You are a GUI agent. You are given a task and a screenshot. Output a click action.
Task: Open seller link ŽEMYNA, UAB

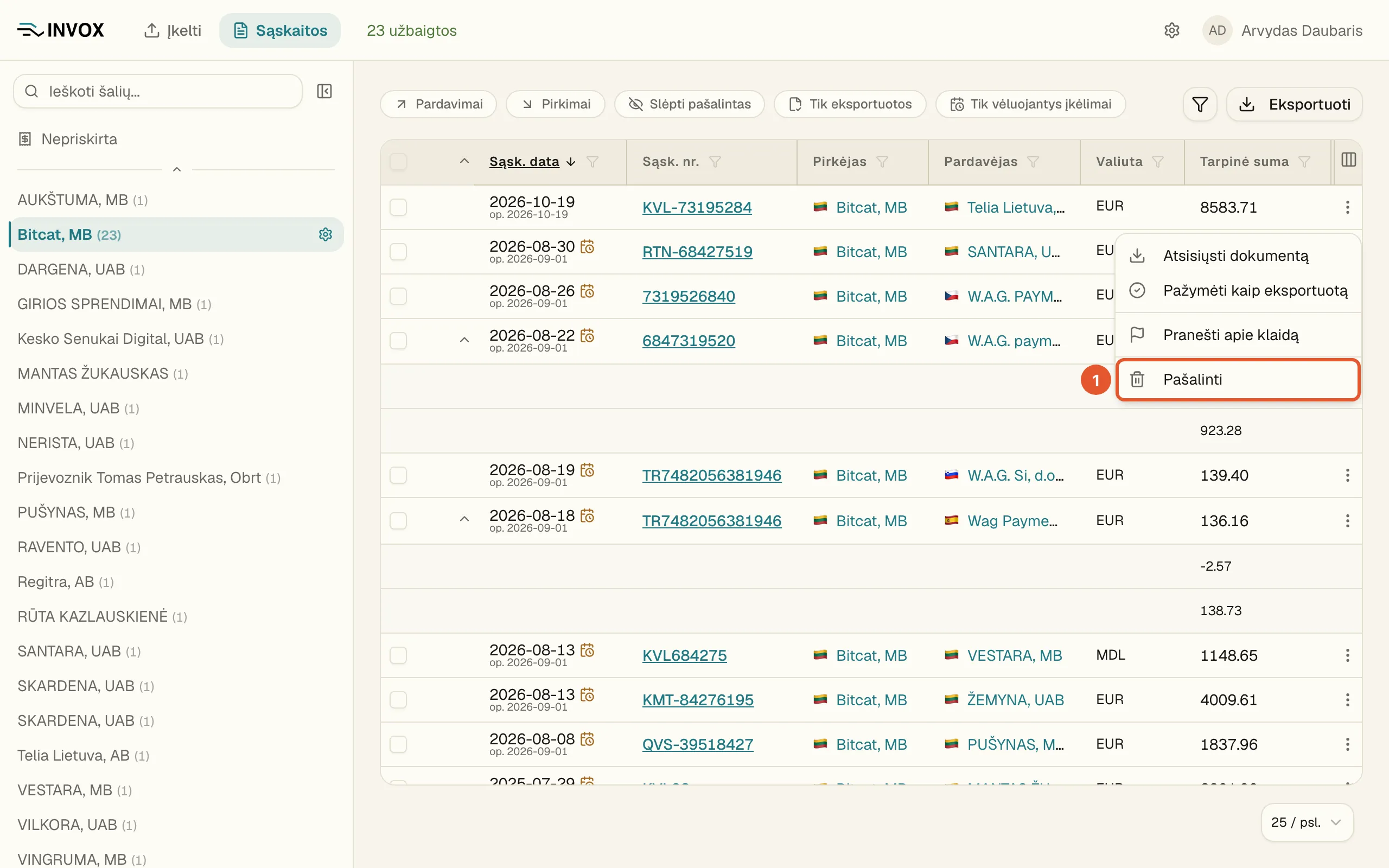1015,700
